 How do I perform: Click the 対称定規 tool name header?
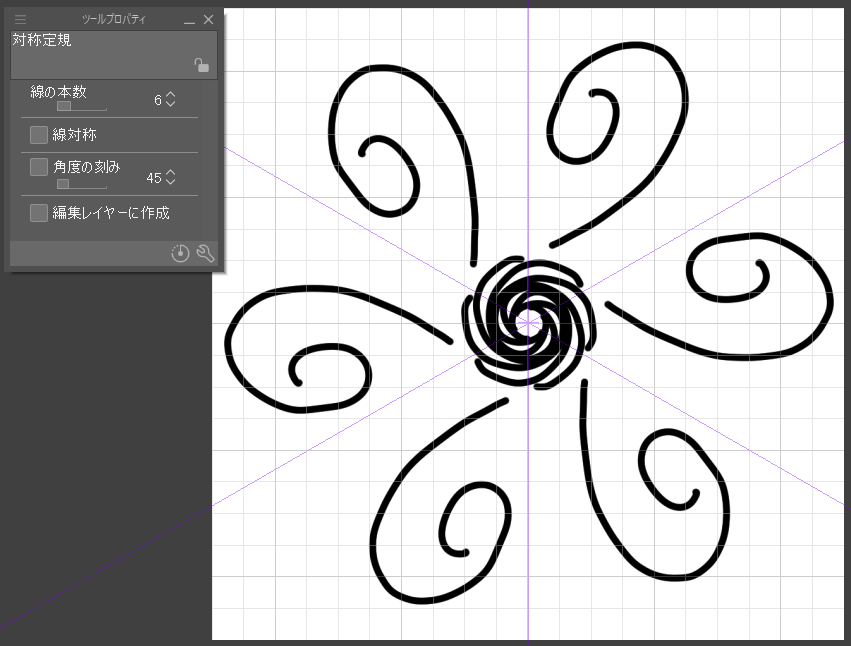click(42, 41)
